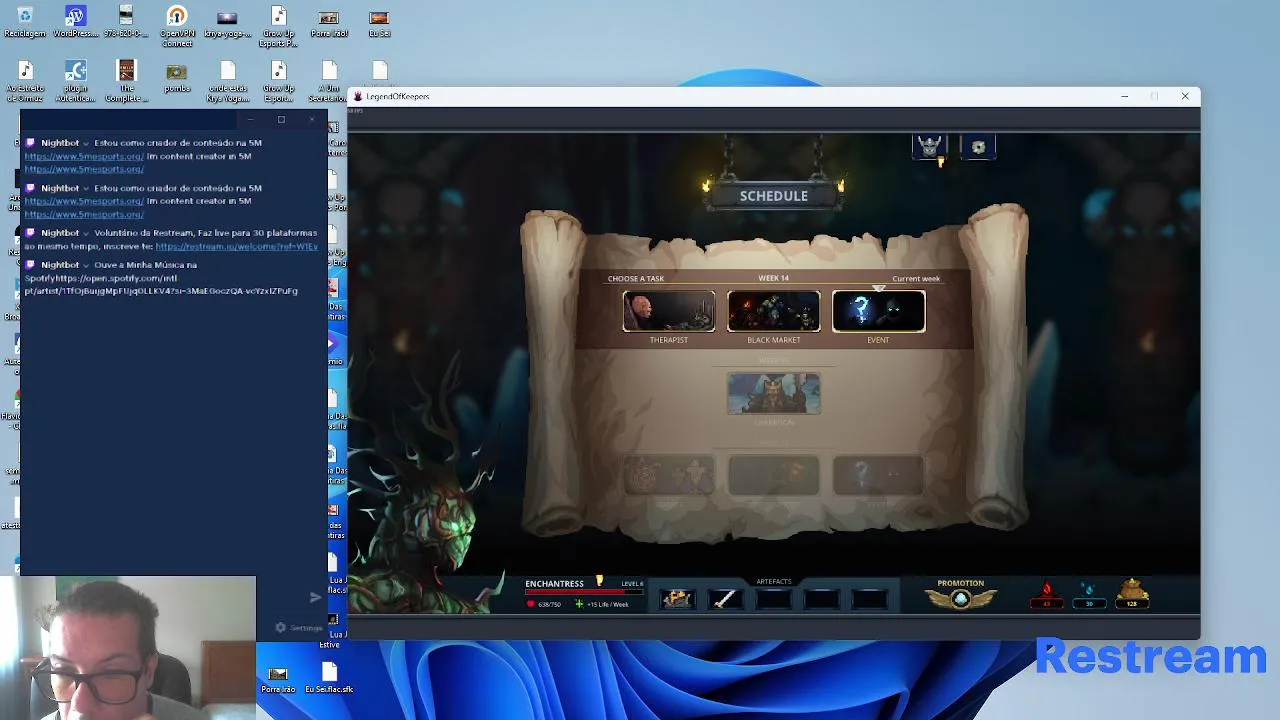Image resolution: width=1280 pixels, height=720 pixels.
Task: Click the SCHEDULE banner title
Action: coord(774,196)
